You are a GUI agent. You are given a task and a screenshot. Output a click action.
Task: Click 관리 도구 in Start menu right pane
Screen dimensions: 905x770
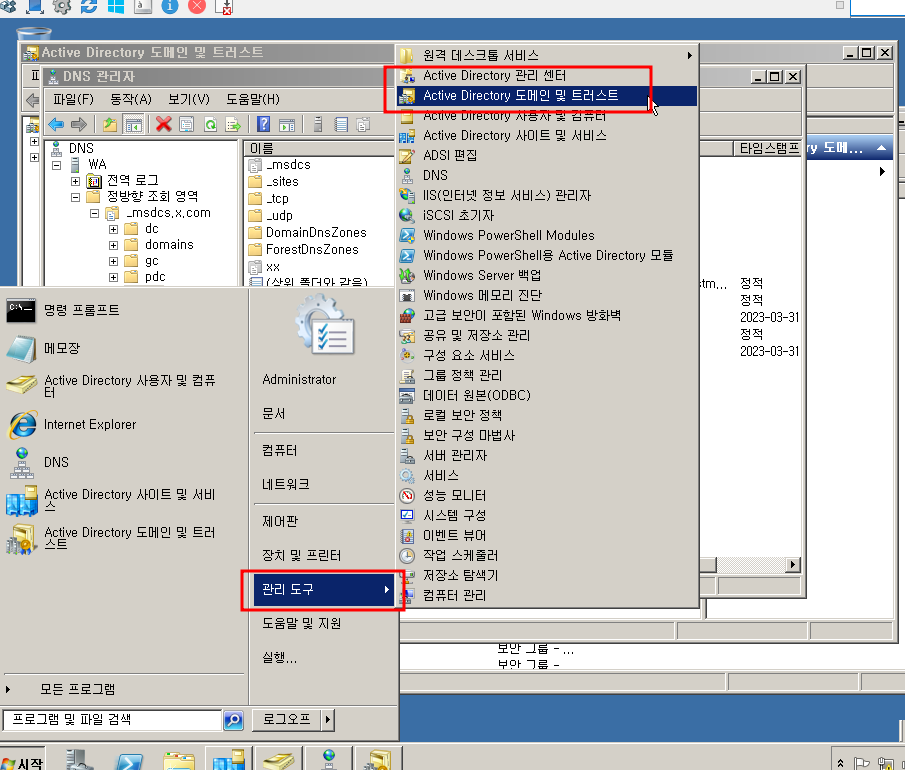pos(324,590)
